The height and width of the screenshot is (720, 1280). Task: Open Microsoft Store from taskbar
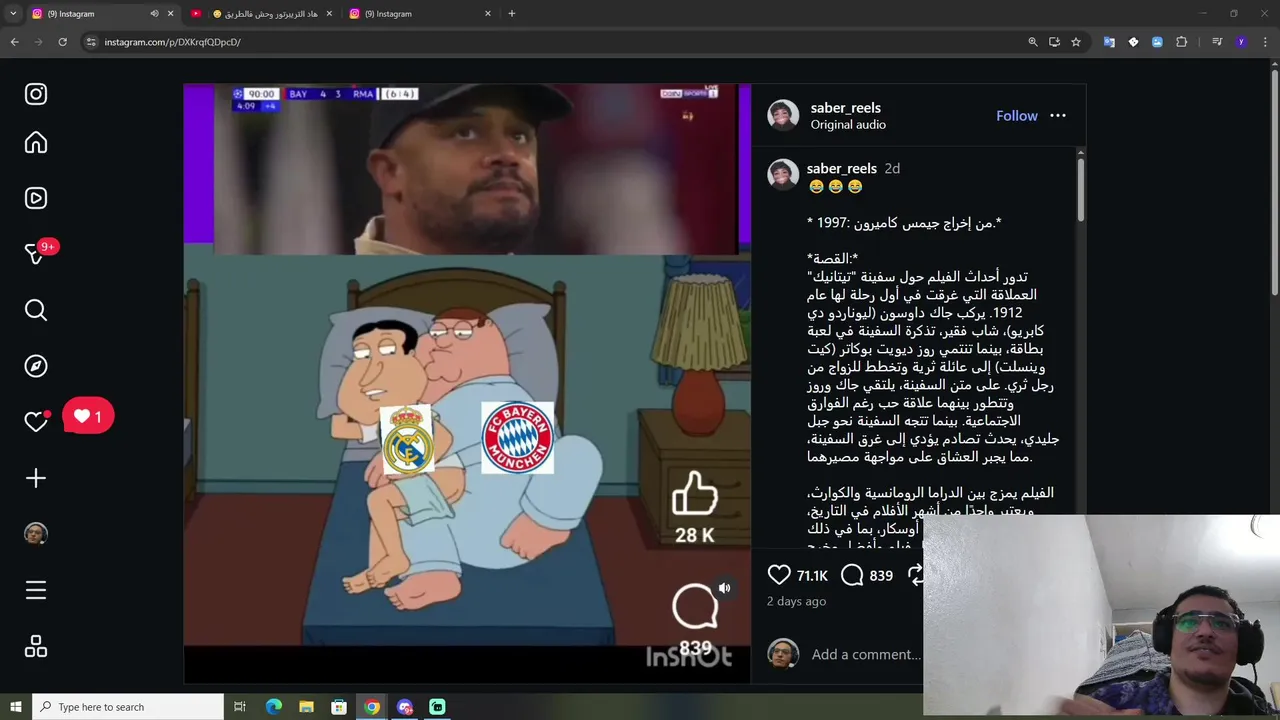339,707
